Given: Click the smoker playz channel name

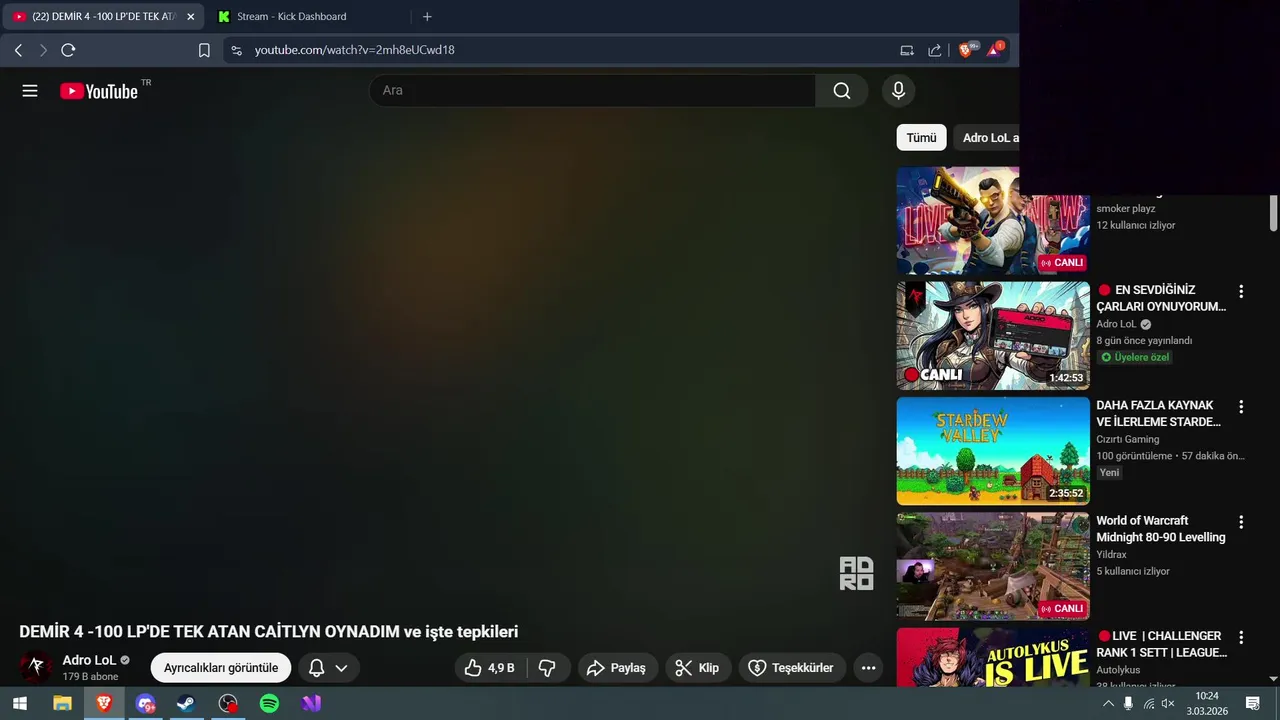Looking at the screenshot, I should click(x=1126, y=209).
